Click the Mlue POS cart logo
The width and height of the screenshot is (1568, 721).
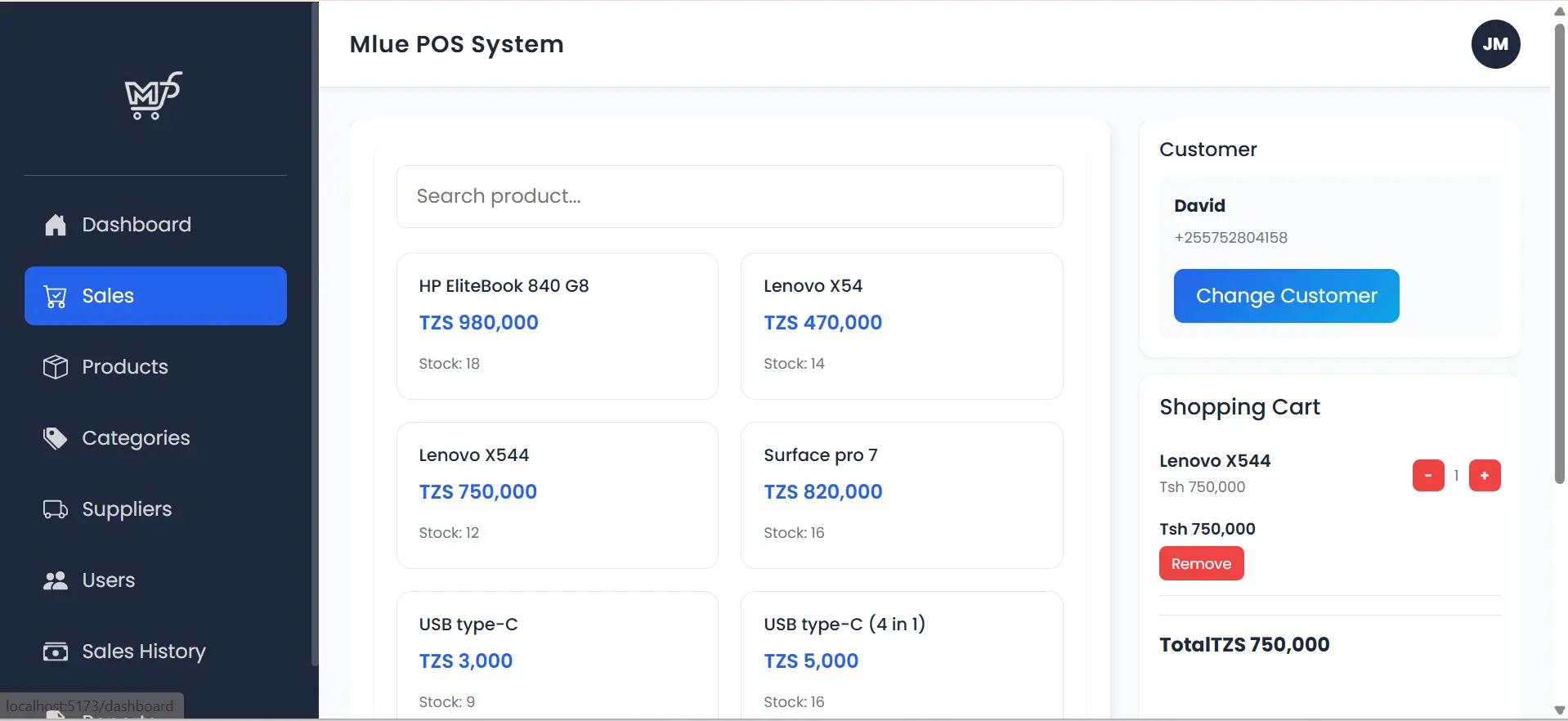click(x=153, y=96)
